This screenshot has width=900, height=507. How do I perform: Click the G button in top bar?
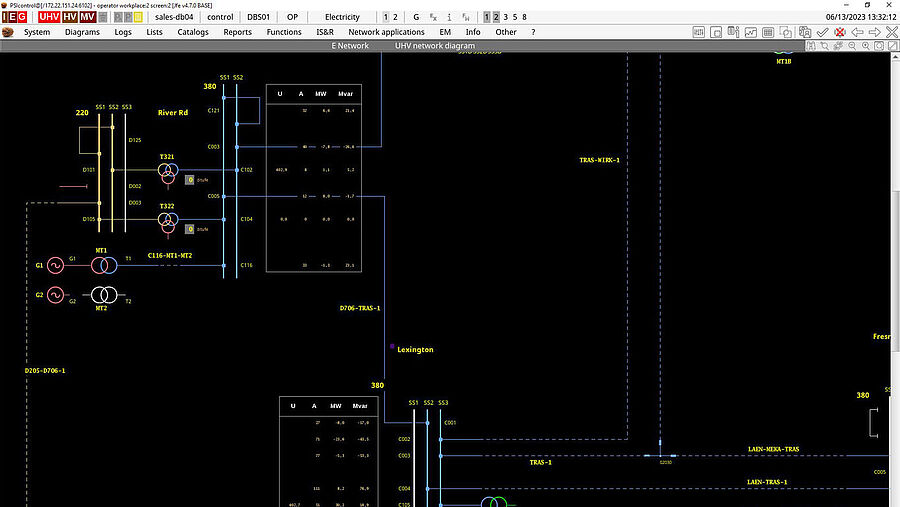coord(416,17)
